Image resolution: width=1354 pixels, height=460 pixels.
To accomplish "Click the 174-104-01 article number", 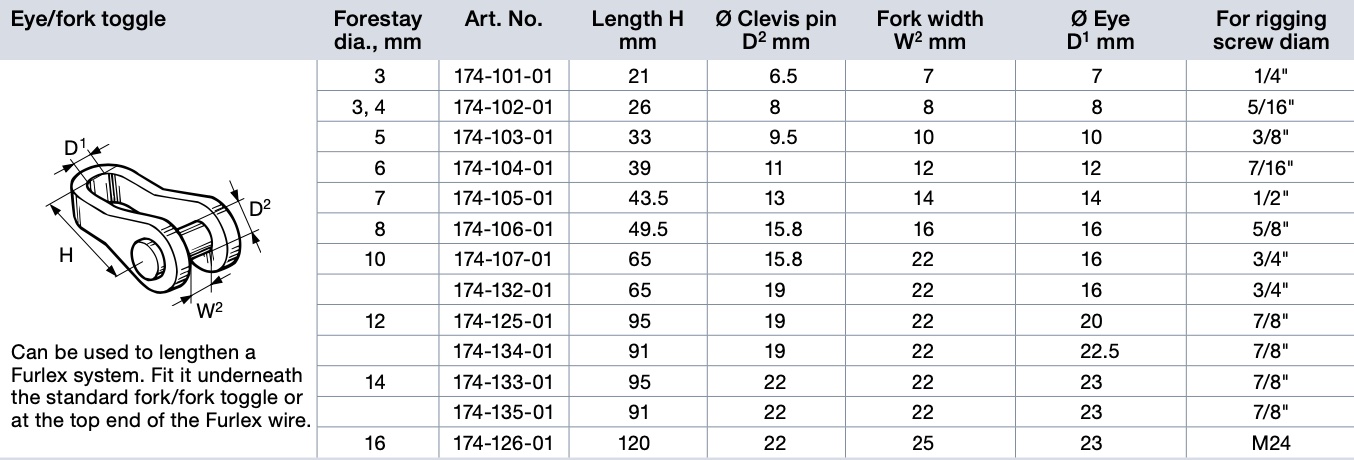I will coord(503,169).
